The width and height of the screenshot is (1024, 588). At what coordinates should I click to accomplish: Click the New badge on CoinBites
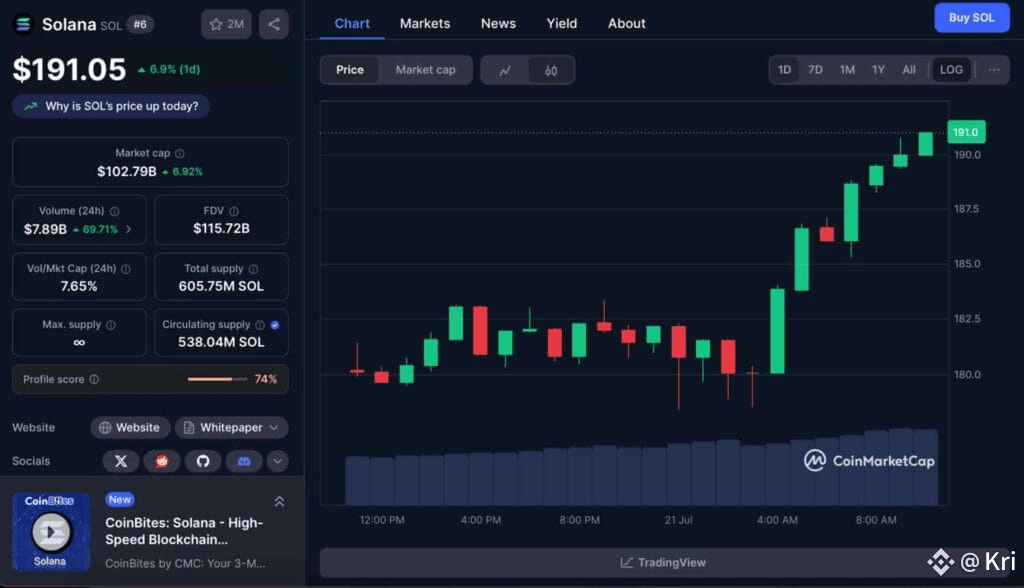point(120,500)
